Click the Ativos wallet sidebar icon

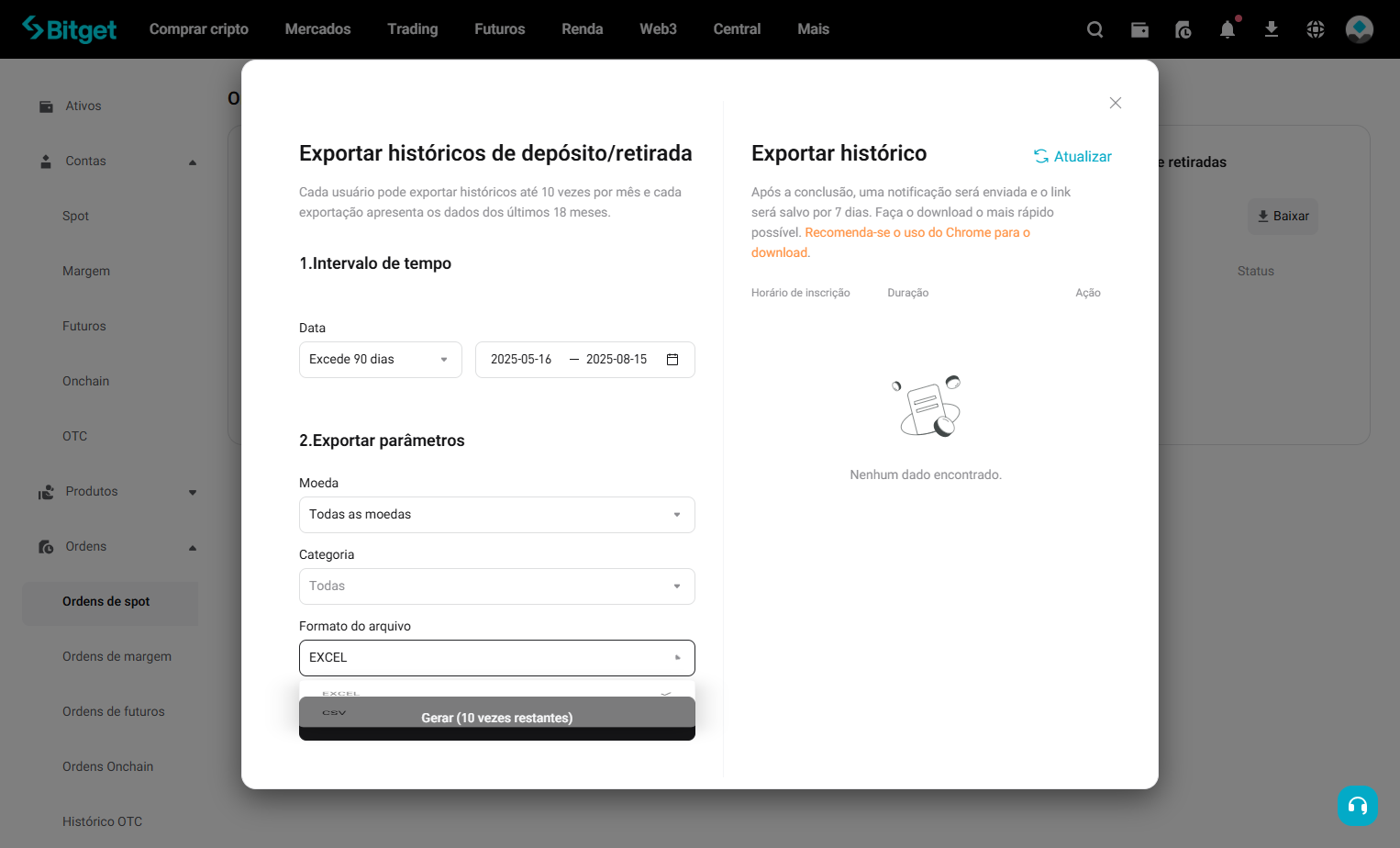pyautogui.click(x=46, y=106)
